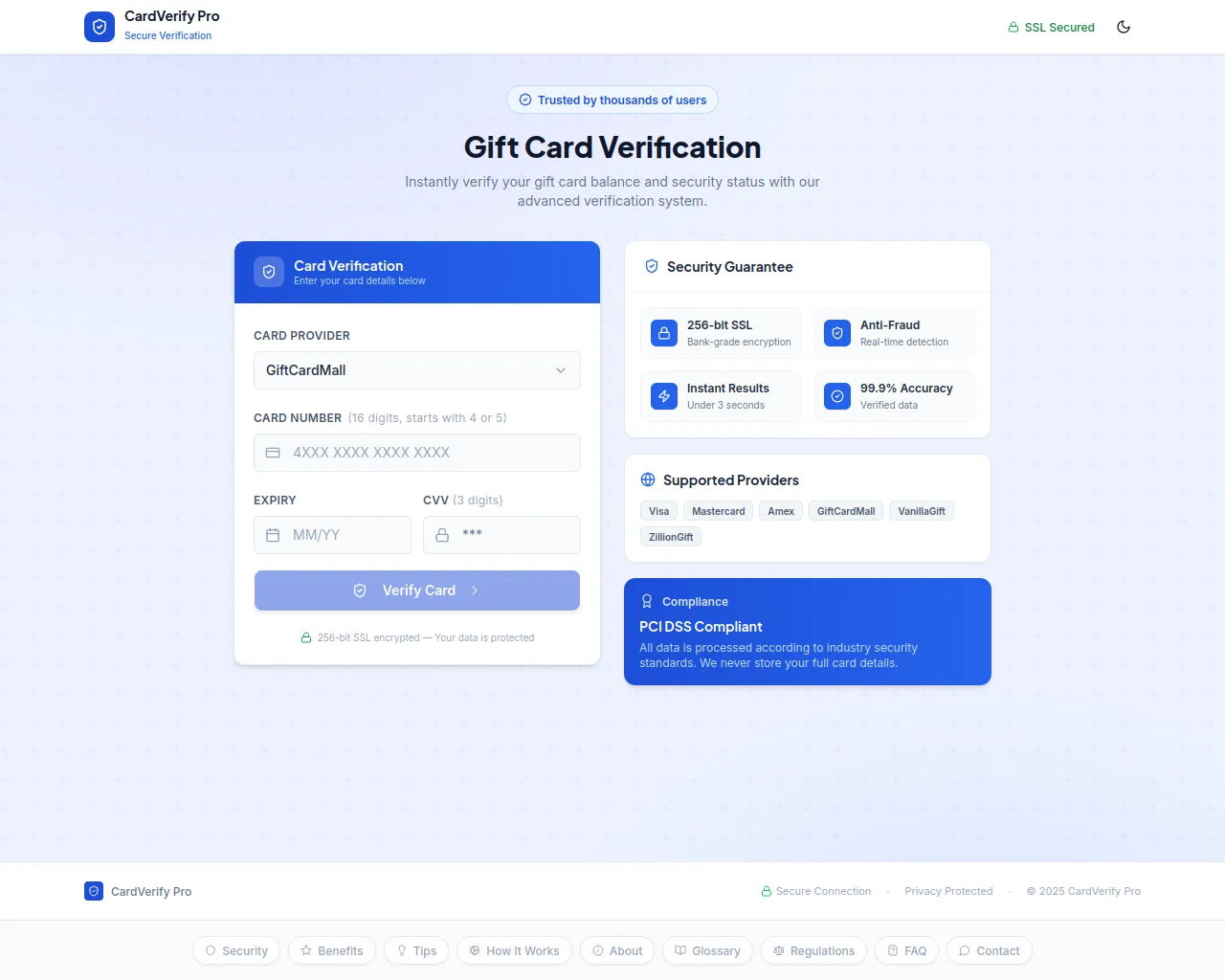Focus the CVV input field
Image resolution: width=1225 pixels, height=980 pixels.
click(501, 535)
